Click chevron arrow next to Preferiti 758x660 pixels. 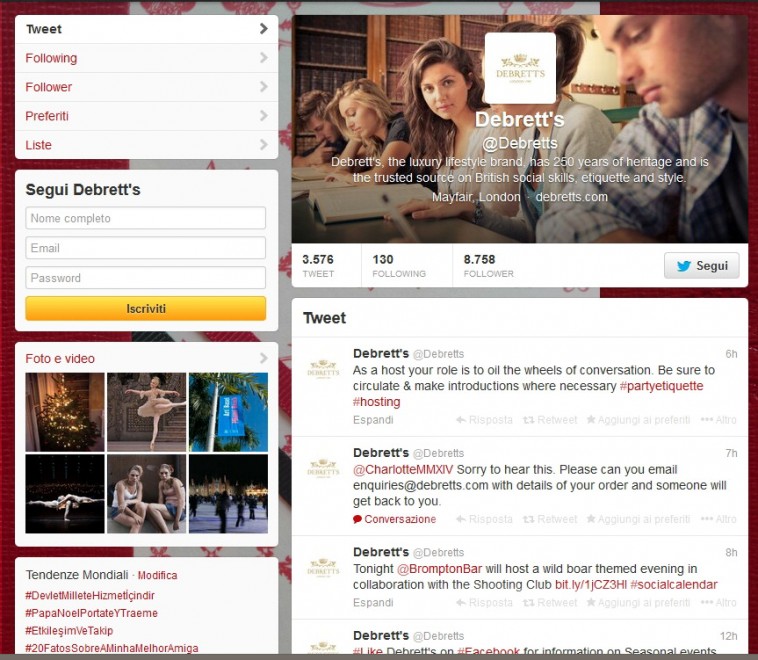(x=263, y=116)
